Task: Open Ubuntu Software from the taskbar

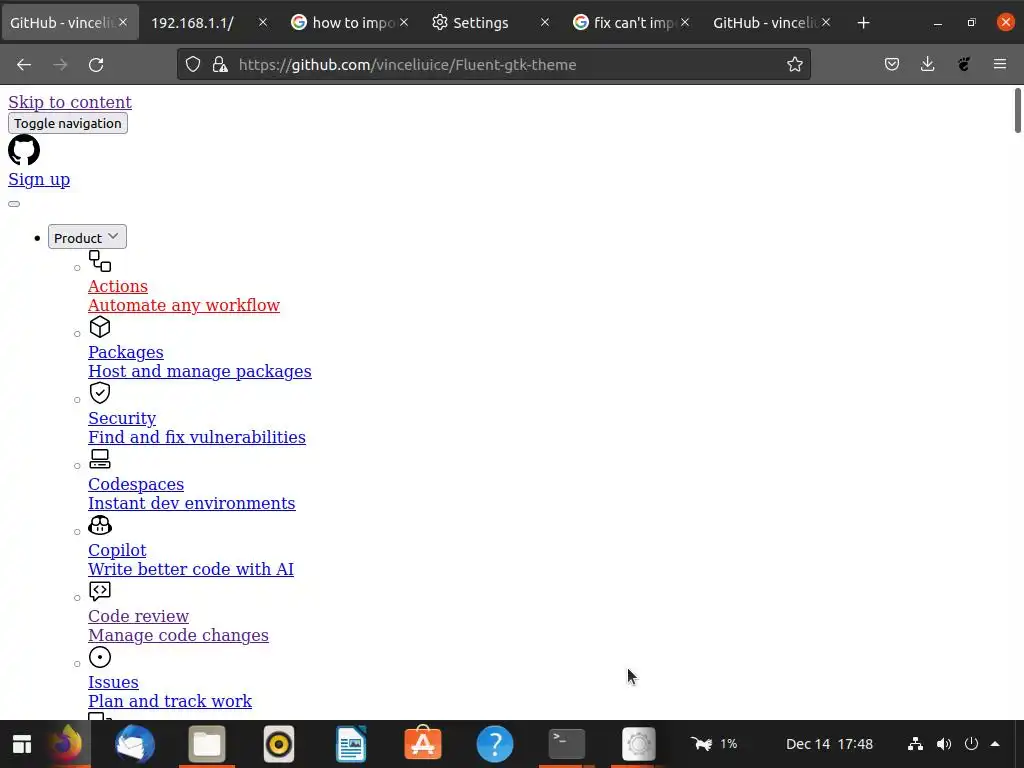Action: (x=423, y=744)
